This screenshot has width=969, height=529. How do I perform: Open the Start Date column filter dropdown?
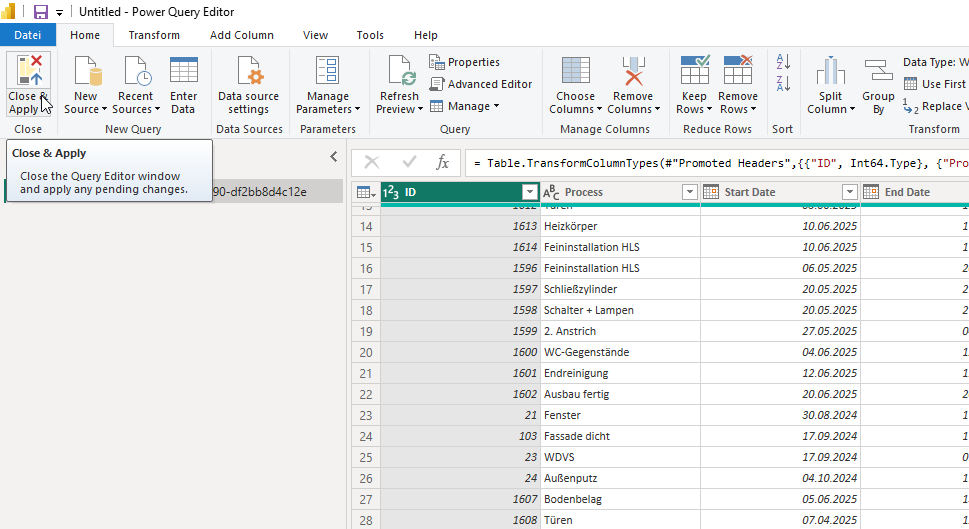click(849, 192)
